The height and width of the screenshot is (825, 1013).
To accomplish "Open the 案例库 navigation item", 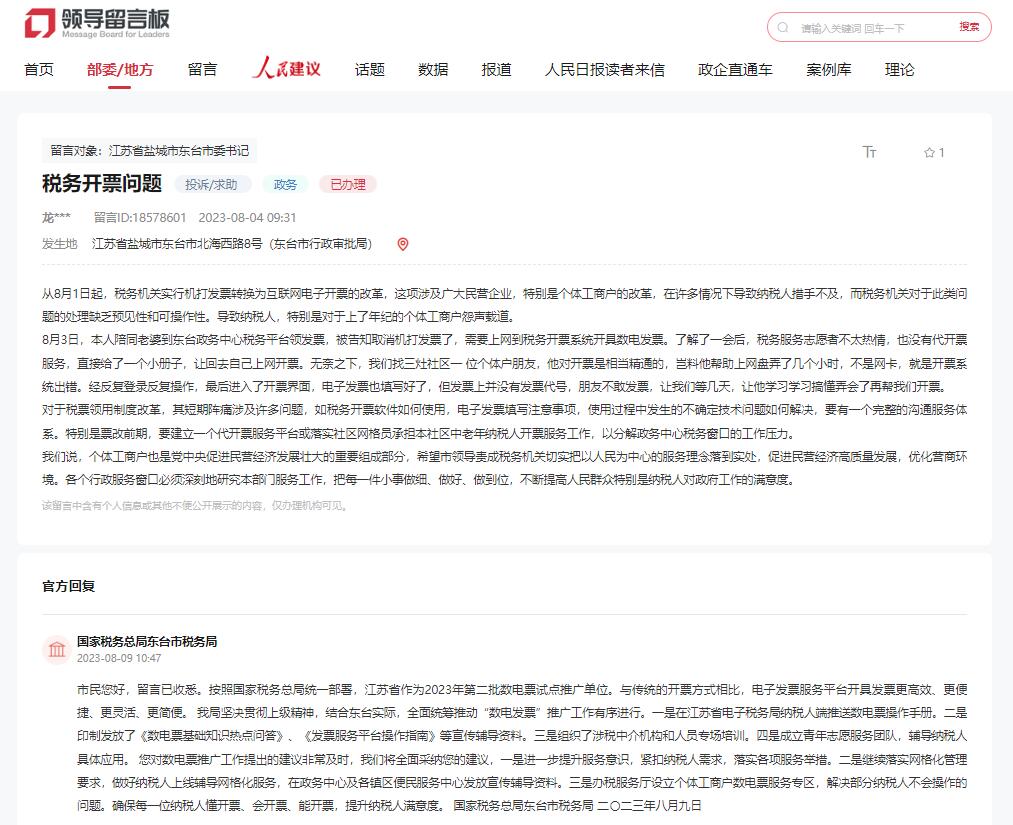I will pos(829,70).
